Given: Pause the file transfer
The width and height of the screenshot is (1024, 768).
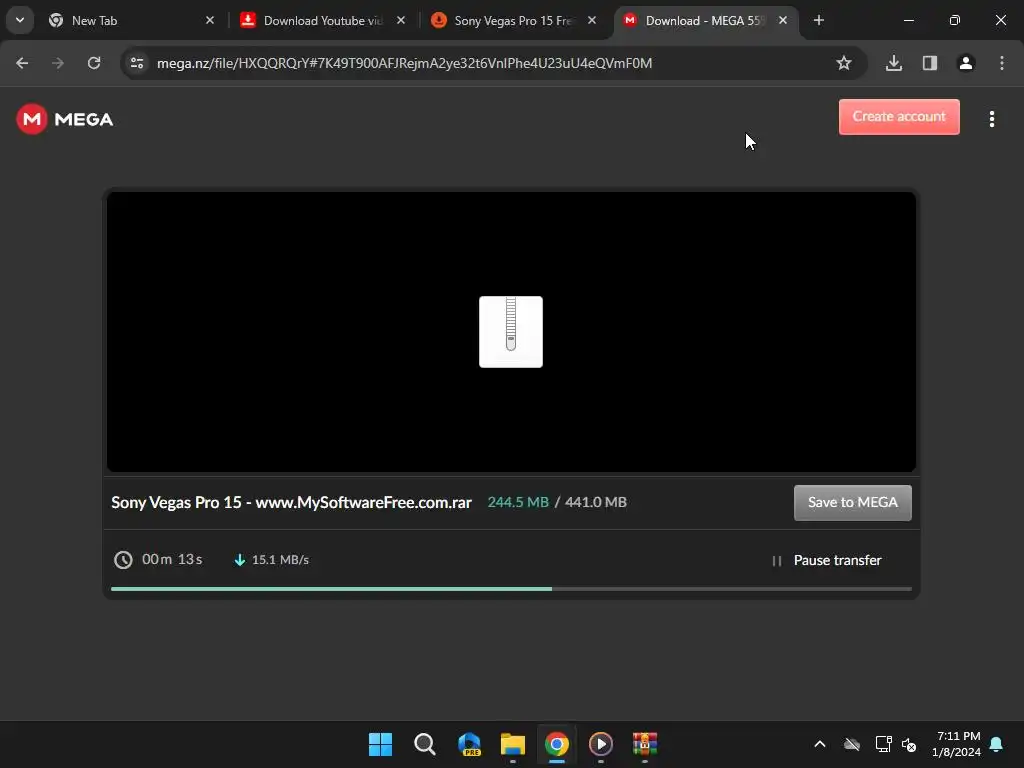Looking at the screenshot, I should (x=826, y=560).
